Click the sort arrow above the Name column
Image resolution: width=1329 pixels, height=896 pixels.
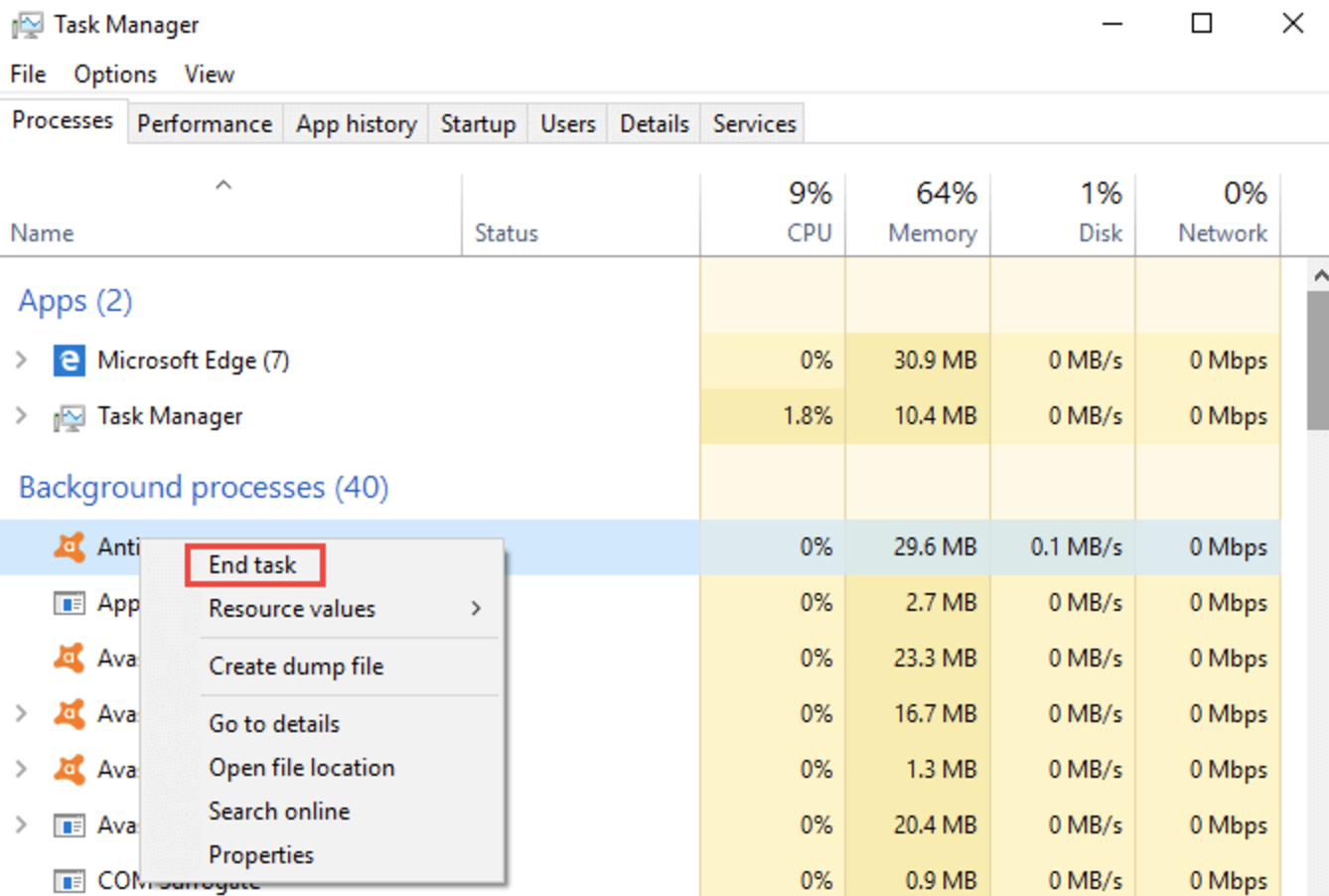pos(223,185)
